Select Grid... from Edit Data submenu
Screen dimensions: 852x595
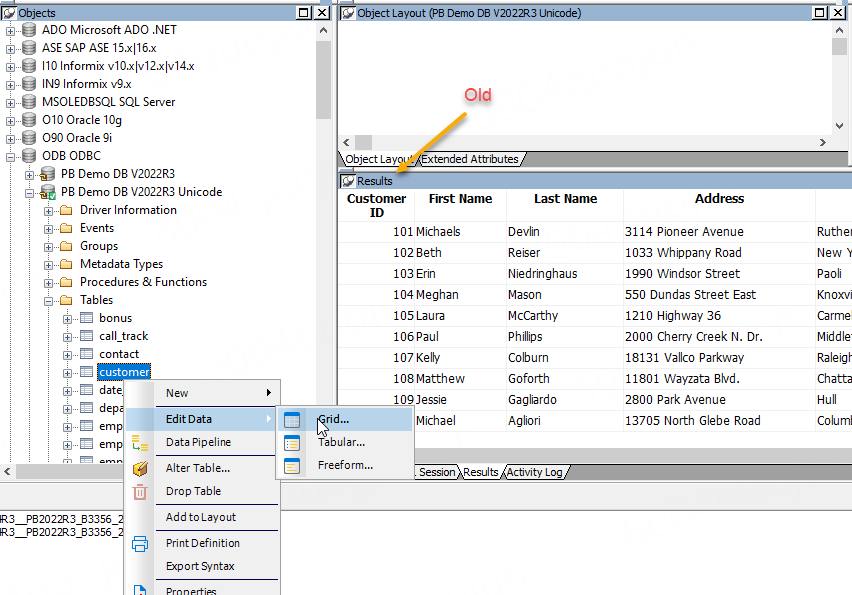(334, 419)
